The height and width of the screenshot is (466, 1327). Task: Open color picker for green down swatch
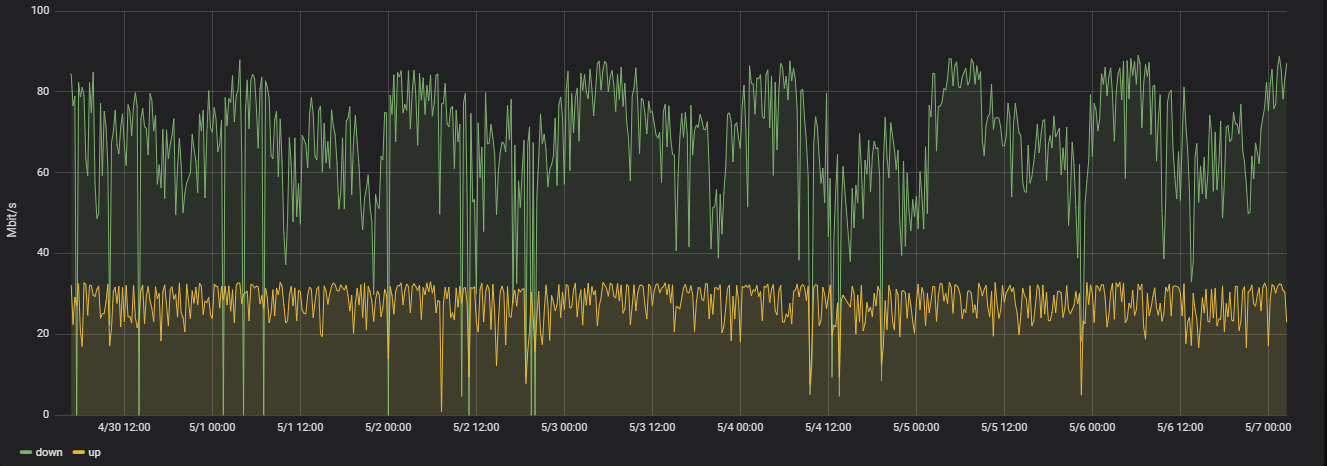26,453
